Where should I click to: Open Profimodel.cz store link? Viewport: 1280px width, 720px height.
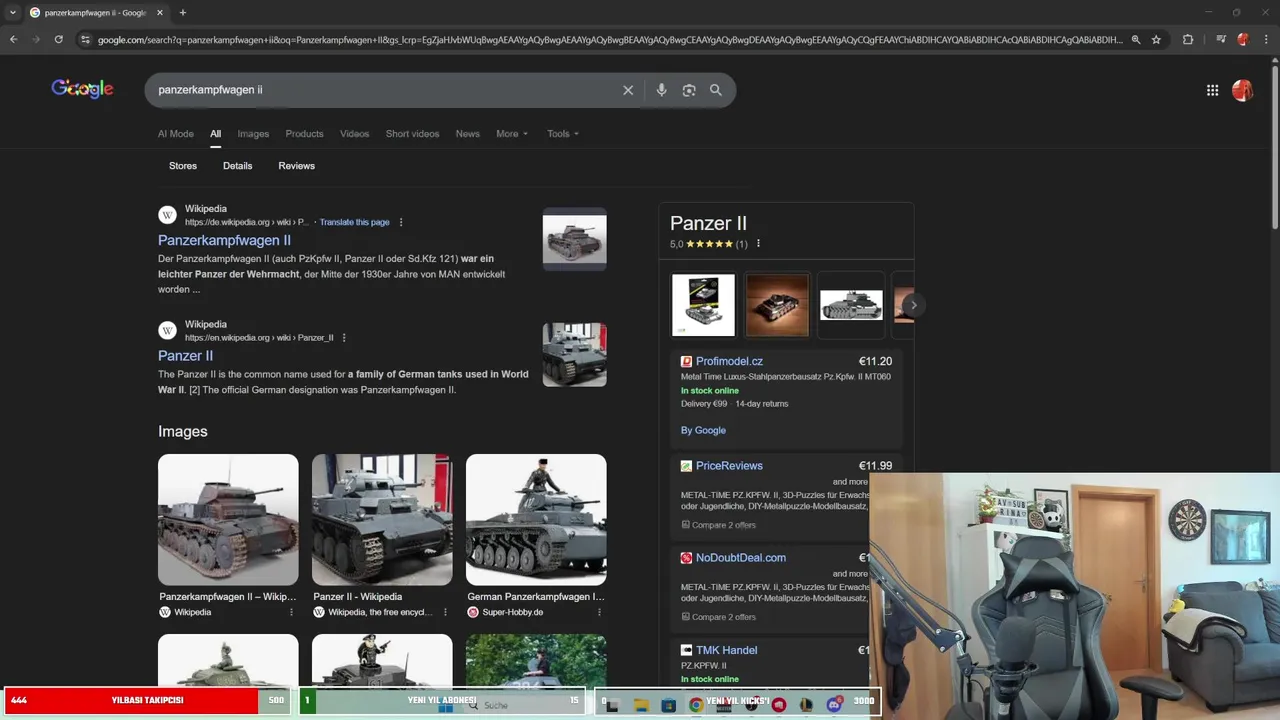point(729,361)
